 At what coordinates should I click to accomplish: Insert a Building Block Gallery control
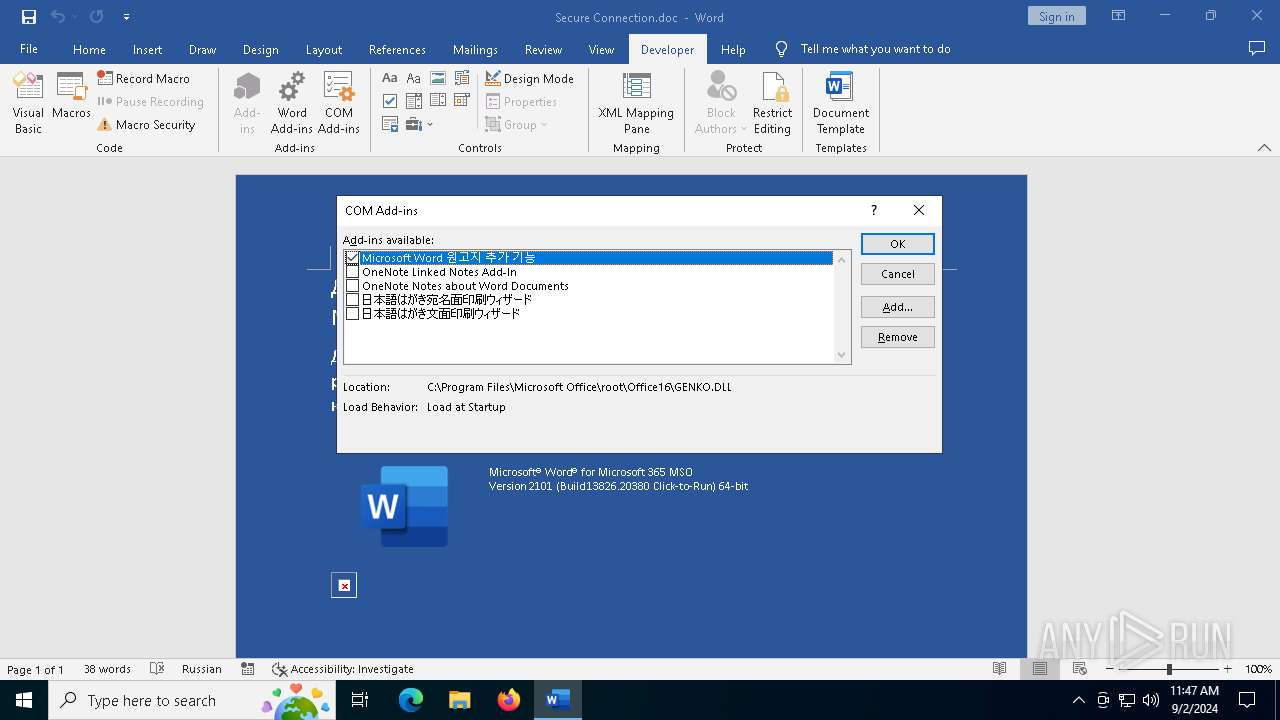click(x=462, y=78)
